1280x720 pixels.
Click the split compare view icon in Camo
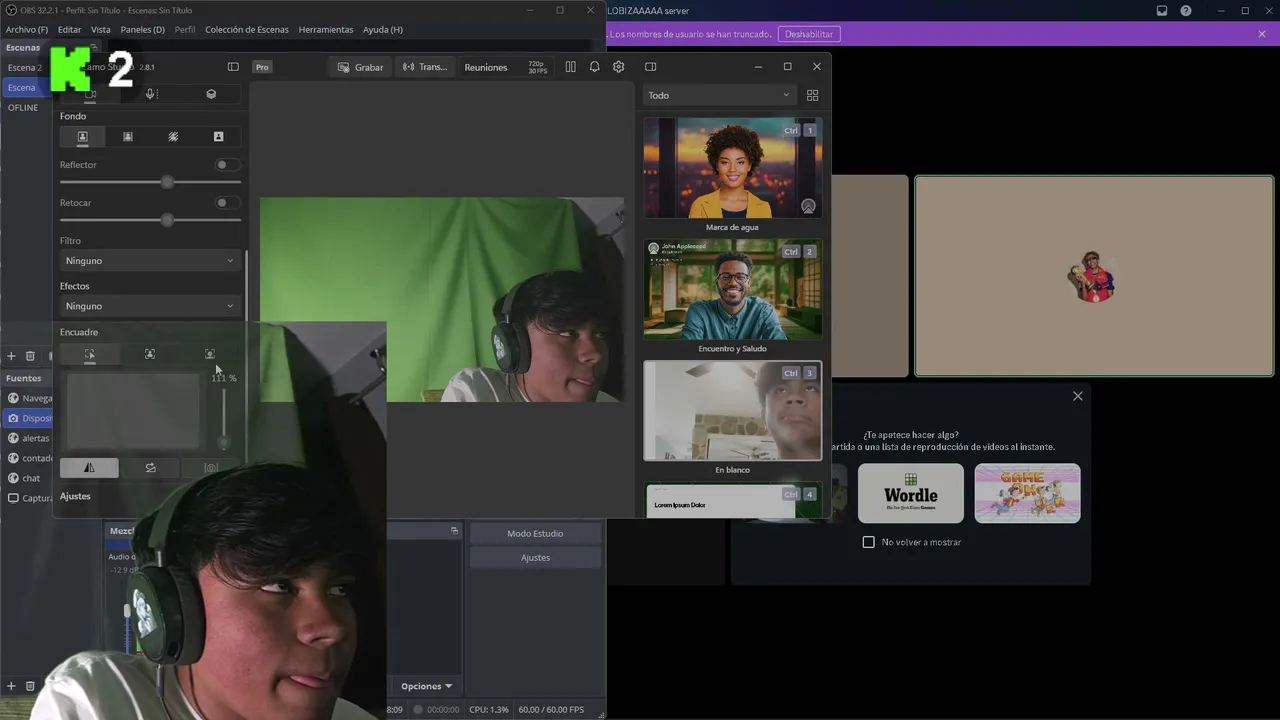coord(570,67)
